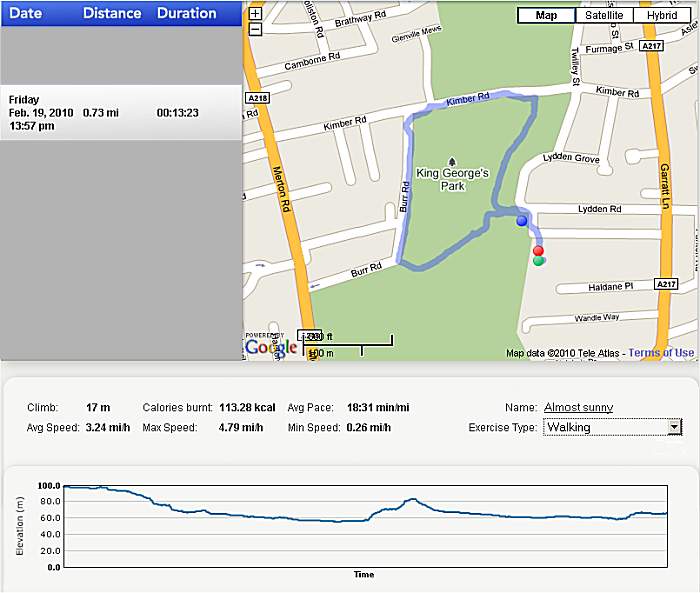
Task: Click the King George's Park tree icon
Action: pos(453,161)
